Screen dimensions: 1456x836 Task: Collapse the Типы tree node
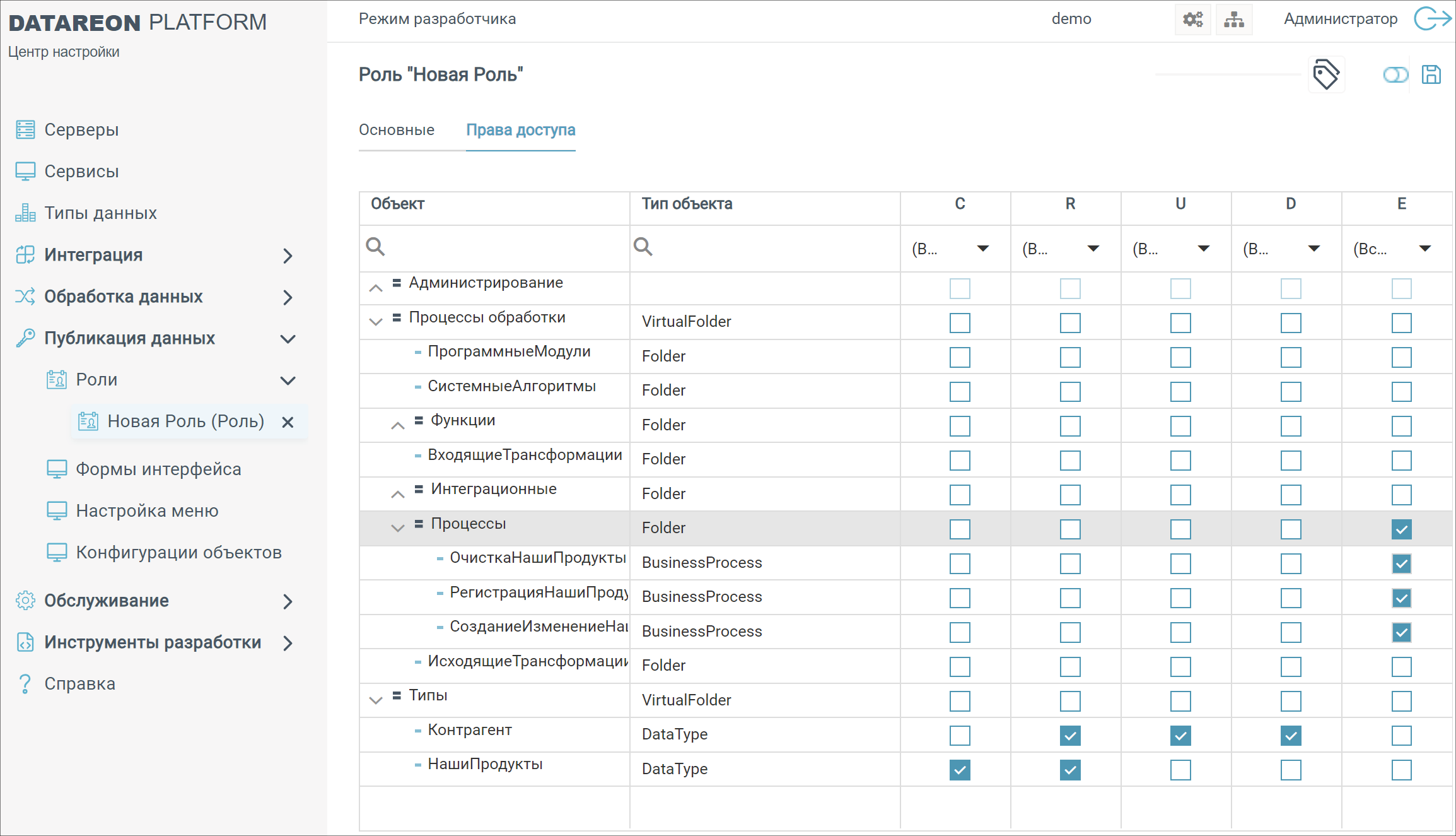(376, 700)
